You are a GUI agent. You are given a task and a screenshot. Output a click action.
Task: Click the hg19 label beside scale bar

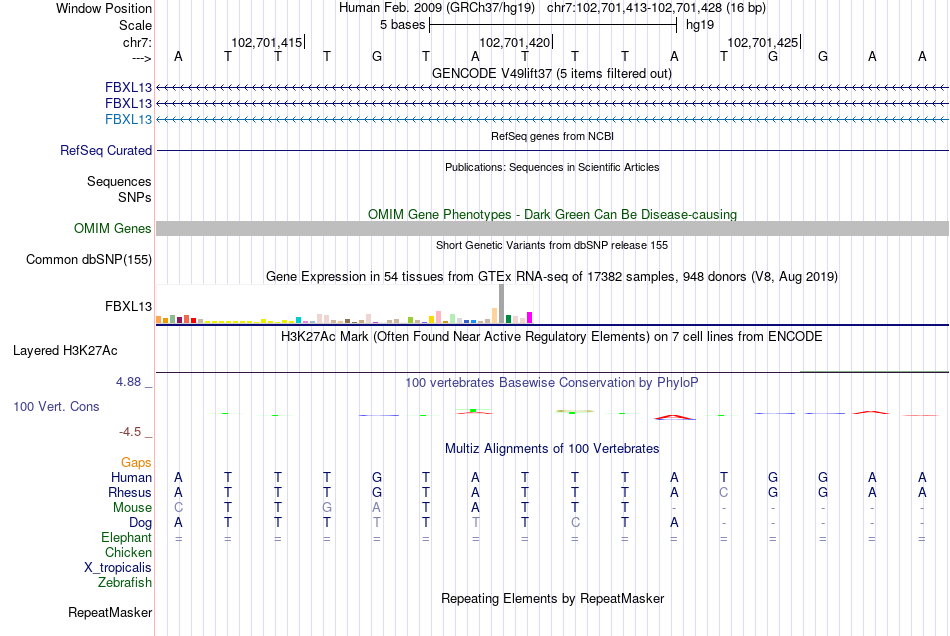[x=700, y=25]
